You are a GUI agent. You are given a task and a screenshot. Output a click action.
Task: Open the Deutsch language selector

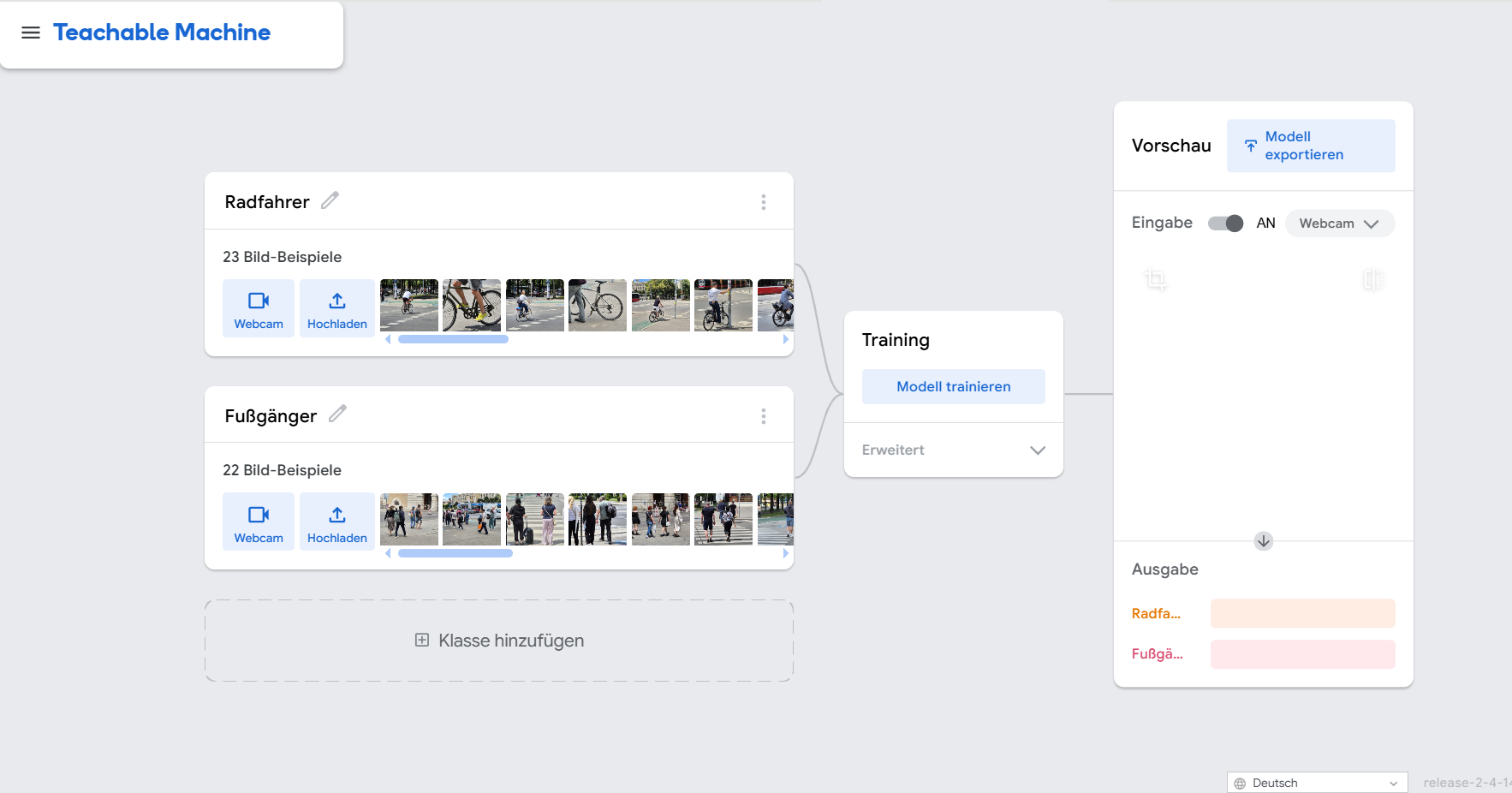coord(1317,783)
